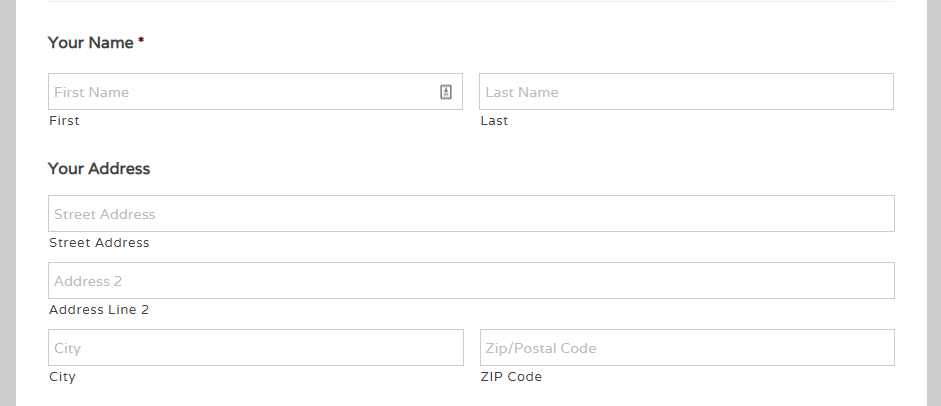Image resolution: width=941 pixels, height=406 pixels.
Task: Activate the Zip/Postal Code input field
Action: (687, 347)
